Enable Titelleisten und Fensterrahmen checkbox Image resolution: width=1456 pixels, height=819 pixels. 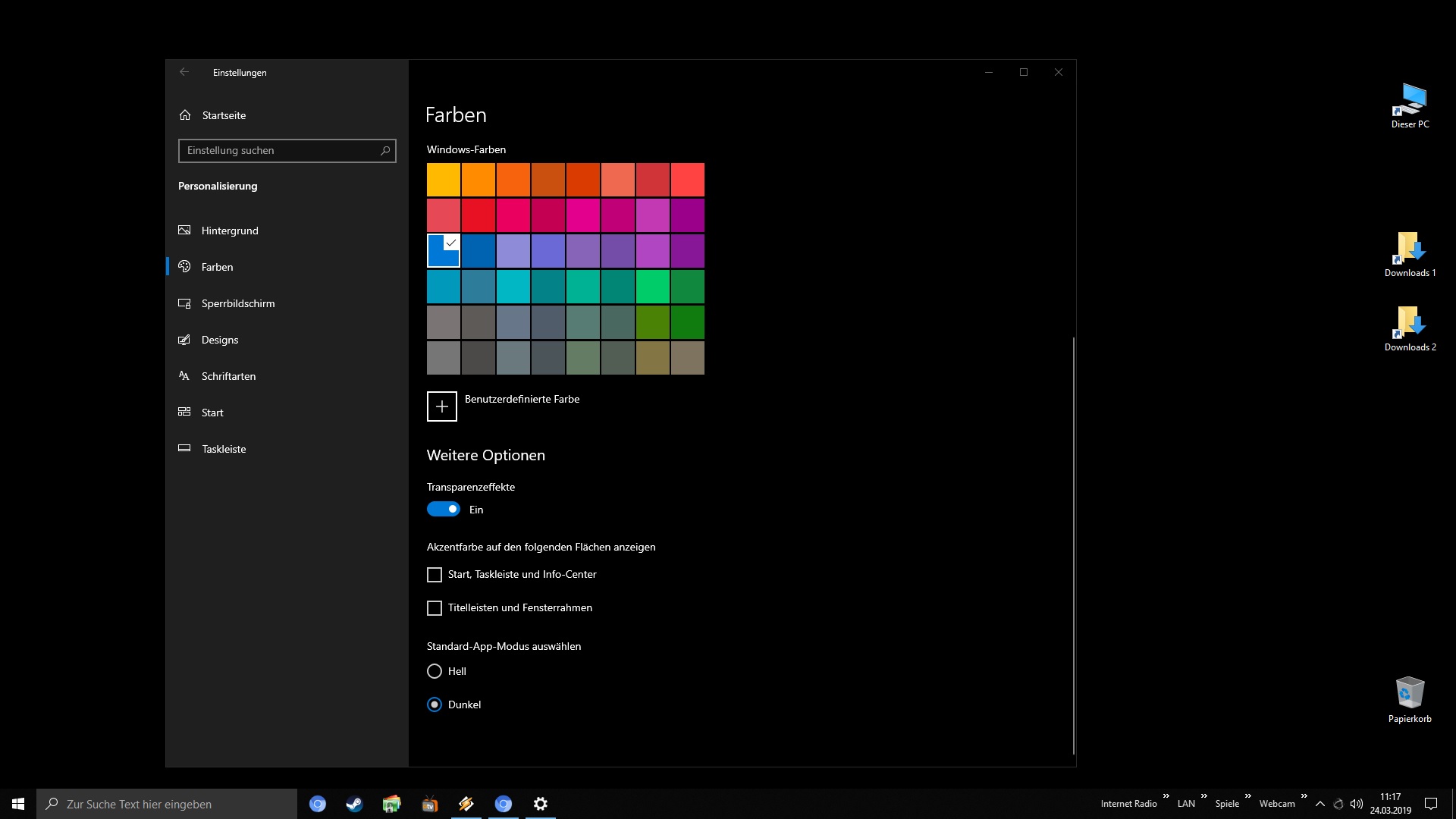point(435,608)
